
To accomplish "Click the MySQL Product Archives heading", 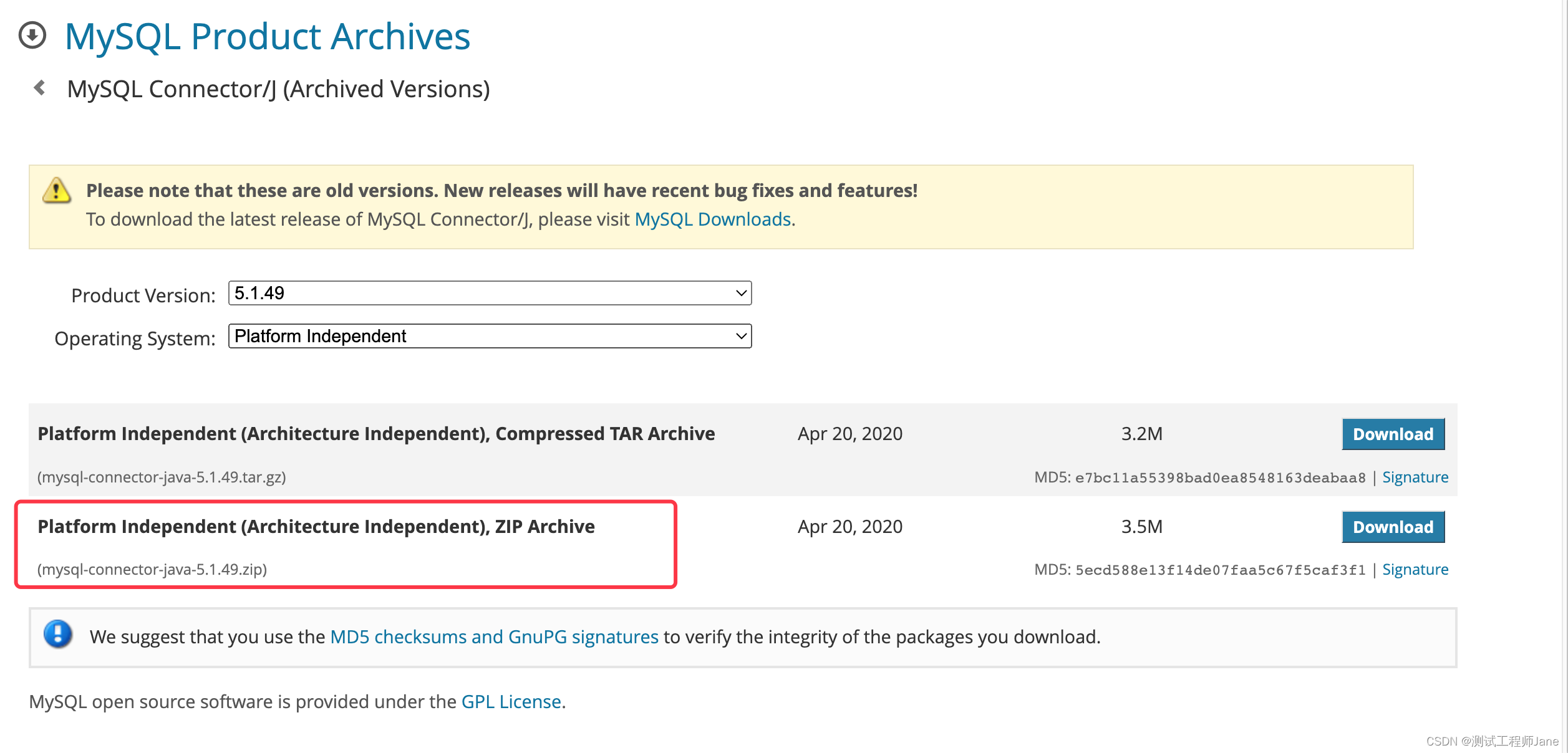I will pyautogui.click(x=268, y=36).
